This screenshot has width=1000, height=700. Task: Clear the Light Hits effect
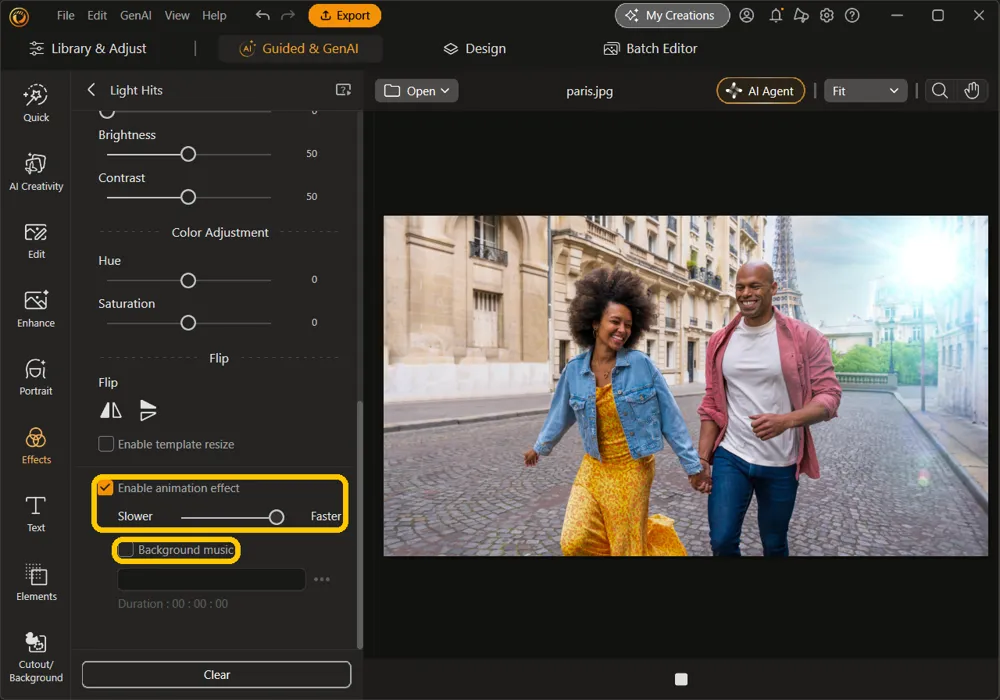[x=216, y=674]
